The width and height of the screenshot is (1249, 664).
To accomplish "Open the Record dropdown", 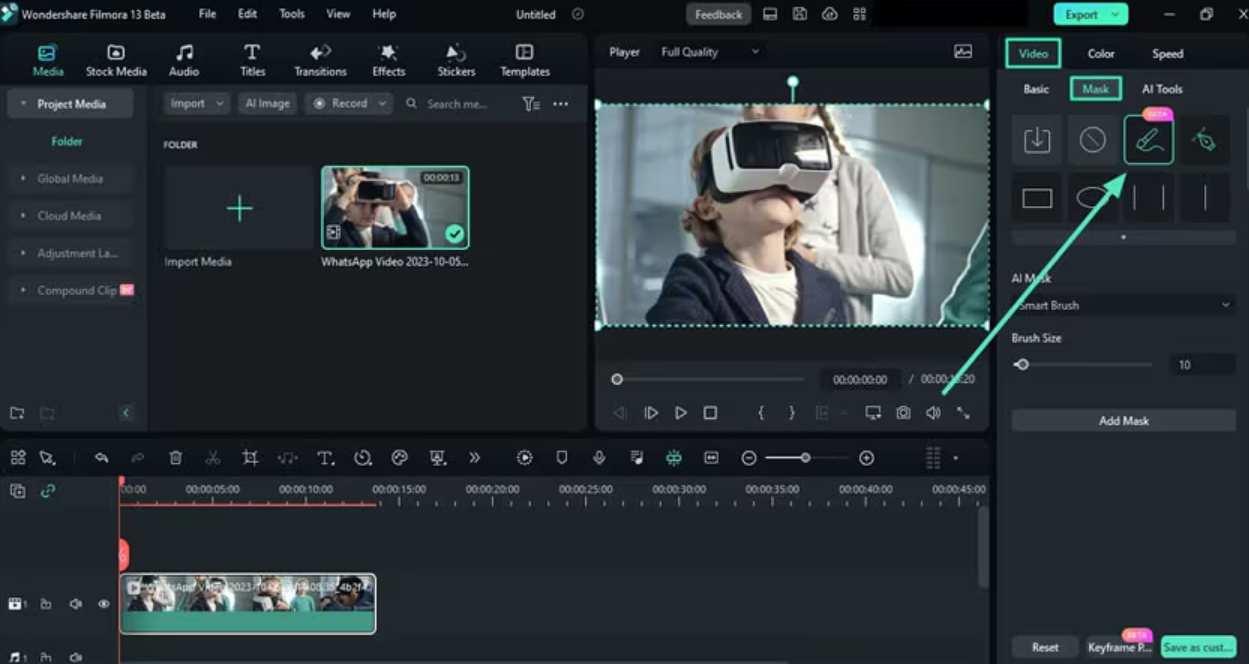I will point(348,103).
